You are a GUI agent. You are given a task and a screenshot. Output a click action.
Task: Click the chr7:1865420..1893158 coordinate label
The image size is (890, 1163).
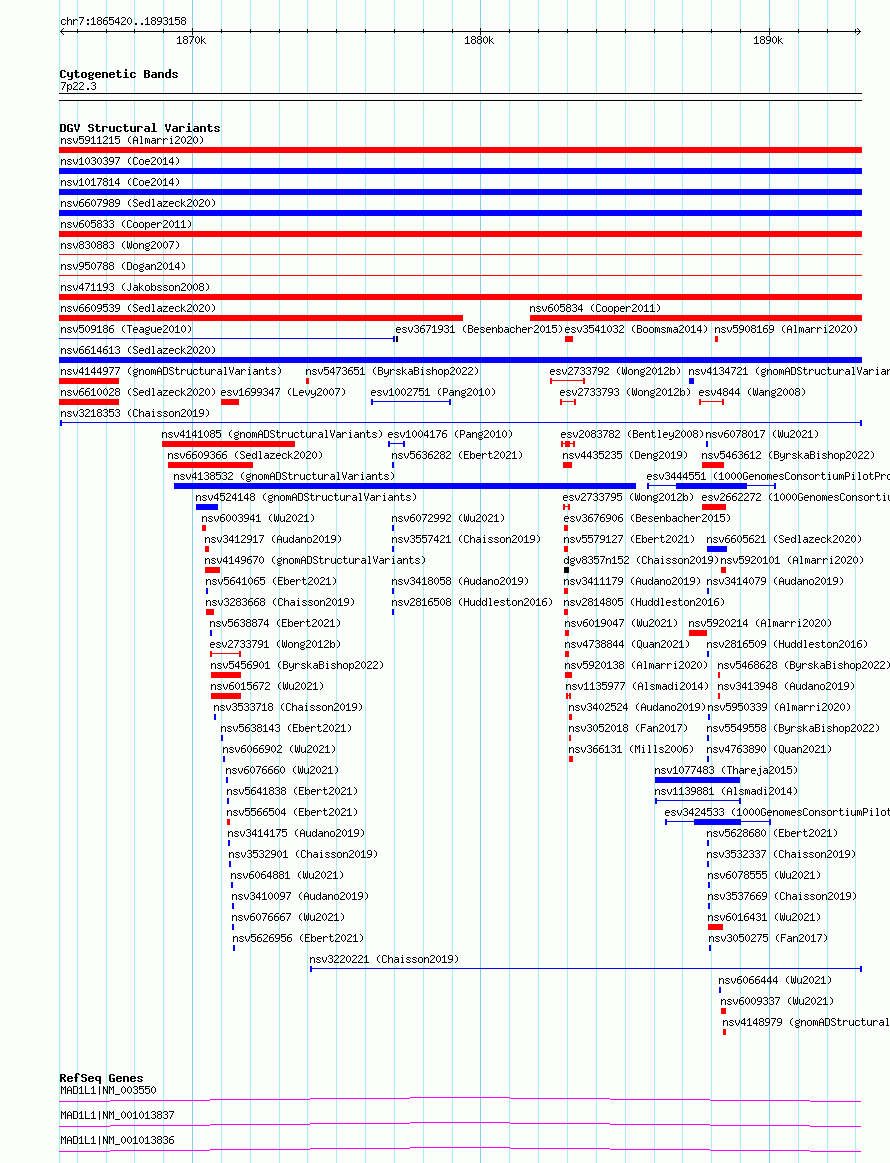click(x=123, y=22)
